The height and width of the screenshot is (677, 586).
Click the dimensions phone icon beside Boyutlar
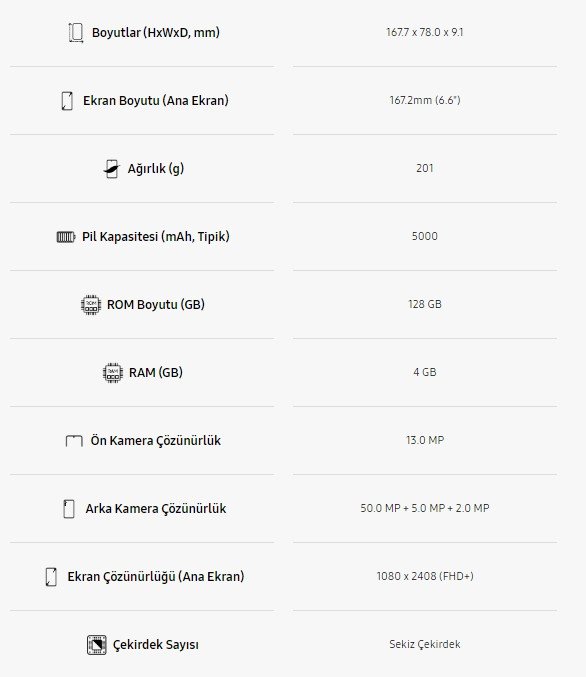pos(76,32)
